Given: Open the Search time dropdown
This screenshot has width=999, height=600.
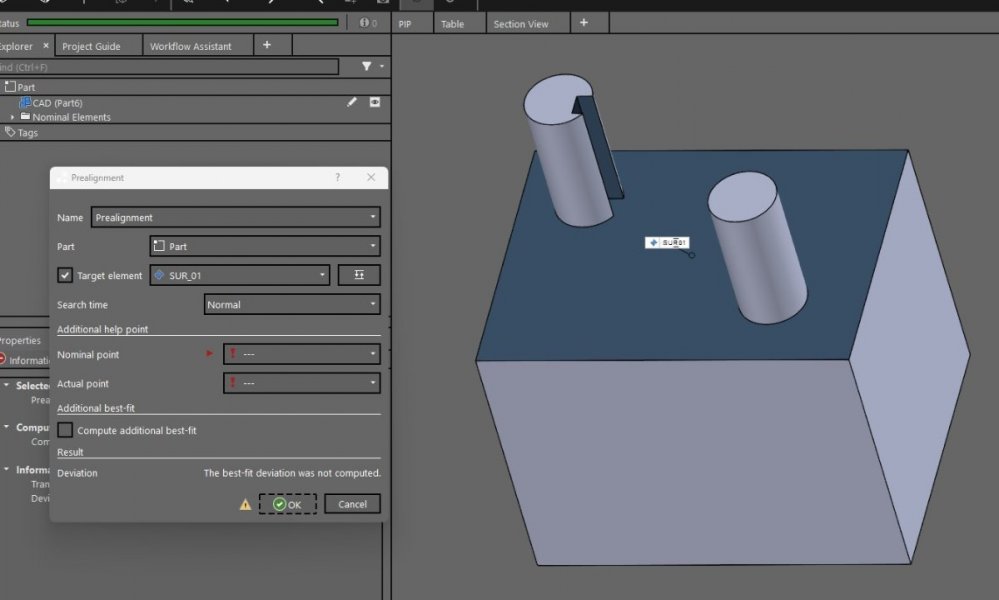Looking at the screenshot, I should click(292, 305).
